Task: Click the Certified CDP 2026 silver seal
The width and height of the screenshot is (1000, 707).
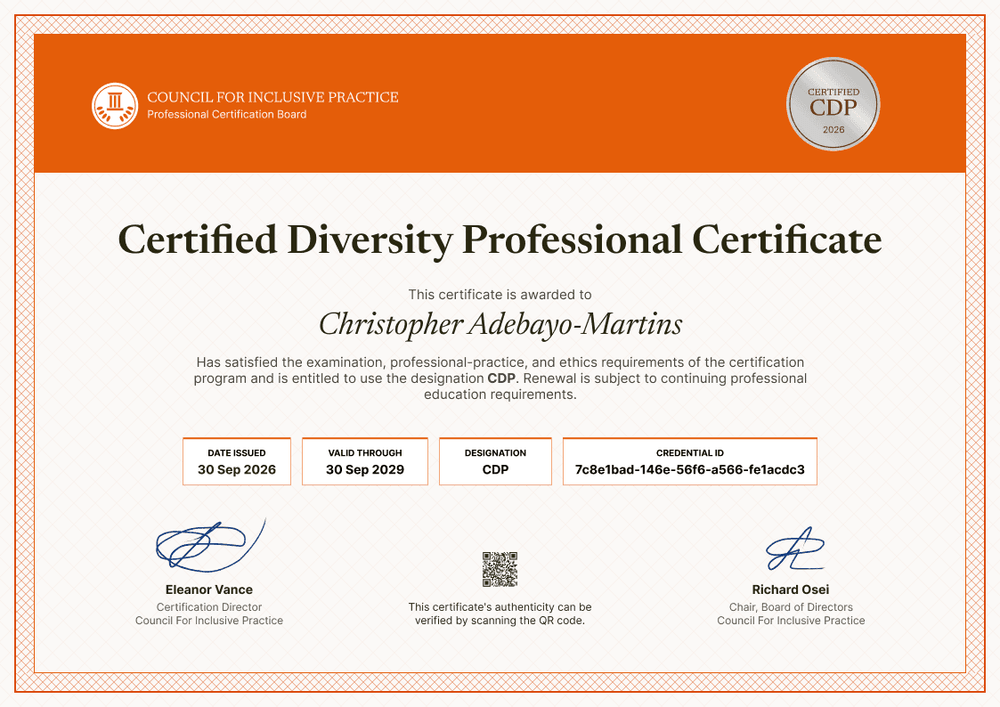Action: point(833,104)
